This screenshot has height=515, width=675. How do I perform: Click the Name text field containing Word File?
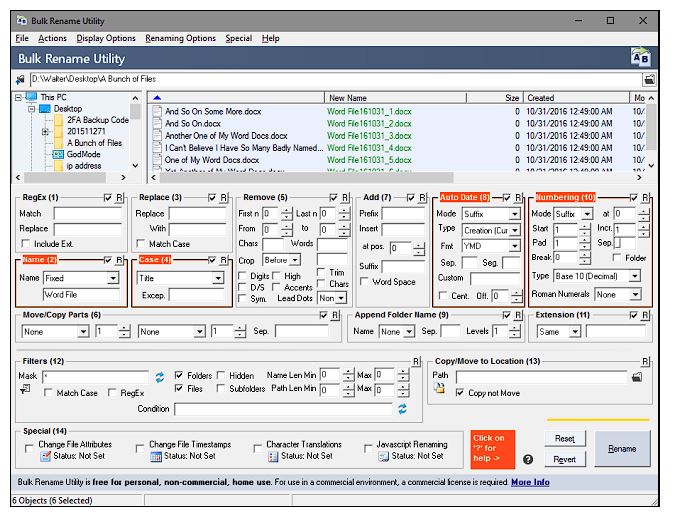81,295
